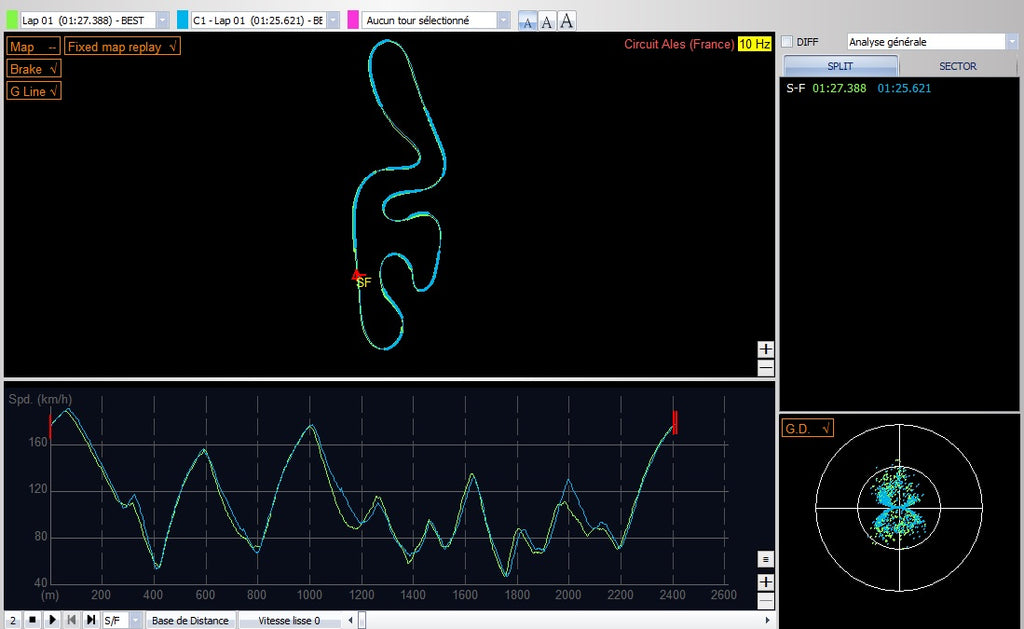Expand the Analyse générale dropdown
This screenshot has width=1024, height=629.
click(x=1010, y=42)
